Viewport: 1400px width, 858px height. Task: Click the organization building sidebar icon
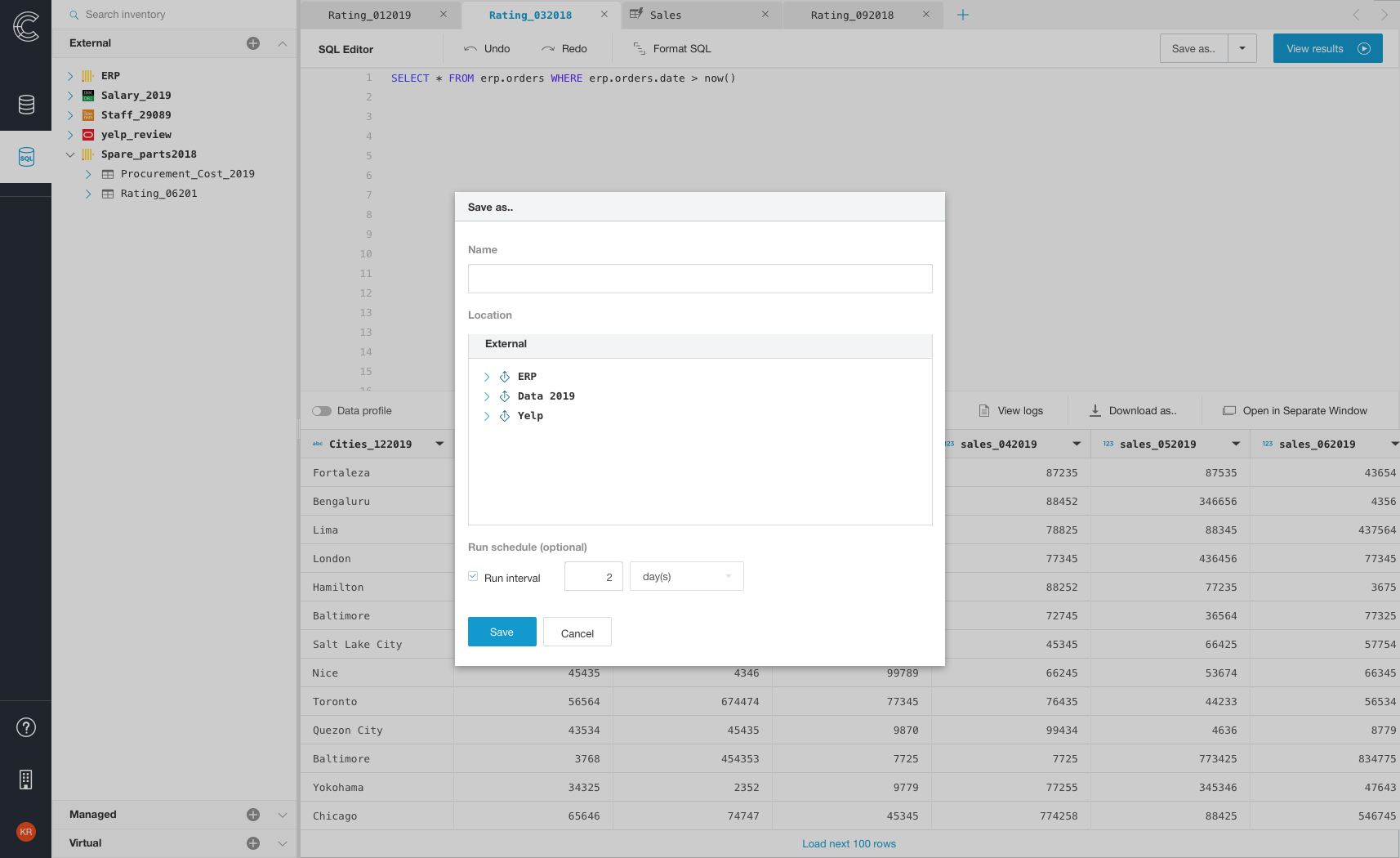(x=26, y=780)
